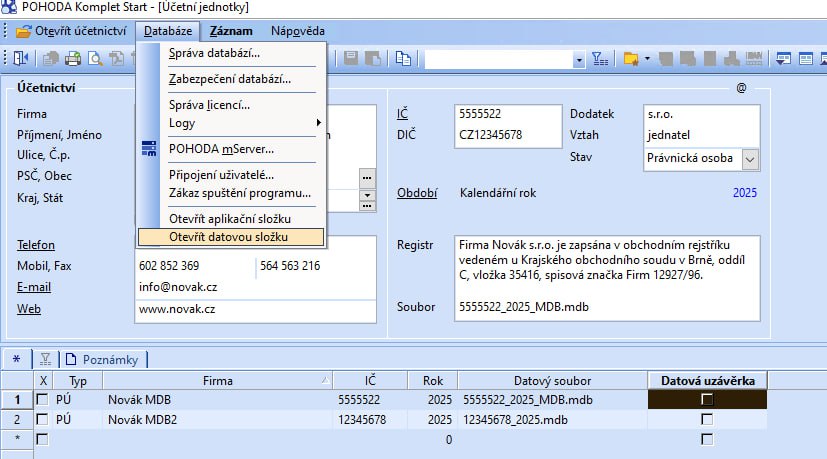This screenshot has width=827, height=459.
Task: Click the grayed-out documents toolbar icon
Action: point(51,59)
